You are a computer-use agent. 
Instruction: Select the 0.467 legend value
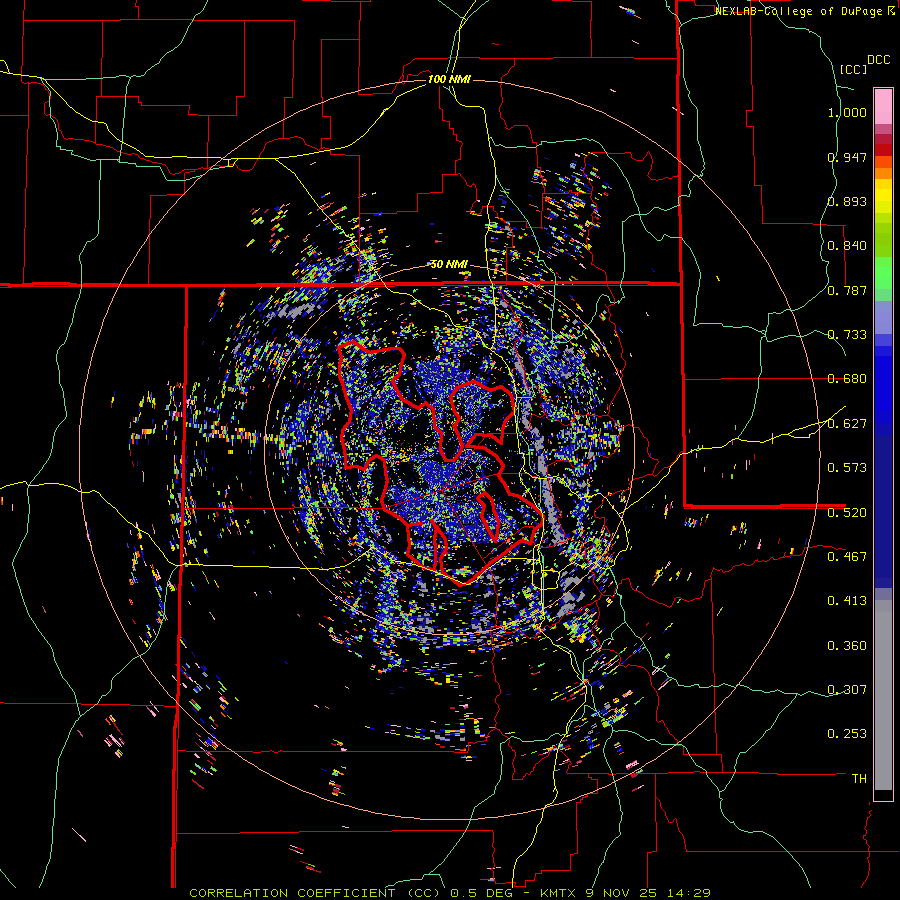(847, 557)
